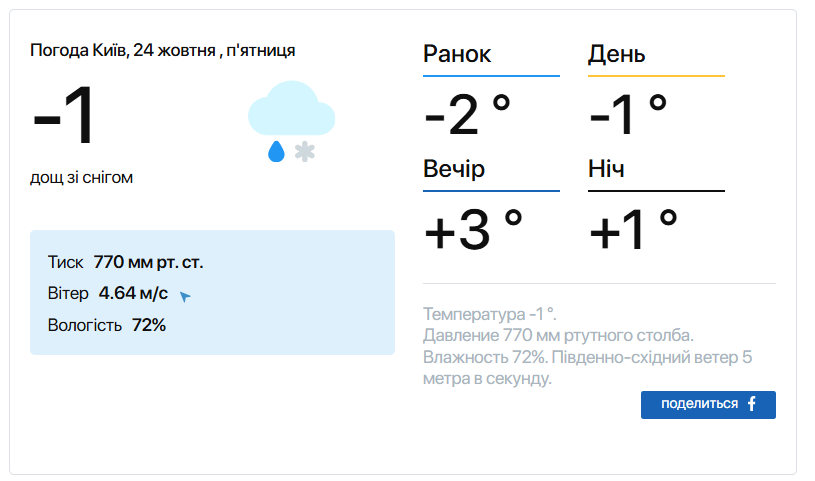Click the дощ зі снігом description
Screen dimensions: 815x481
[81, 177]
